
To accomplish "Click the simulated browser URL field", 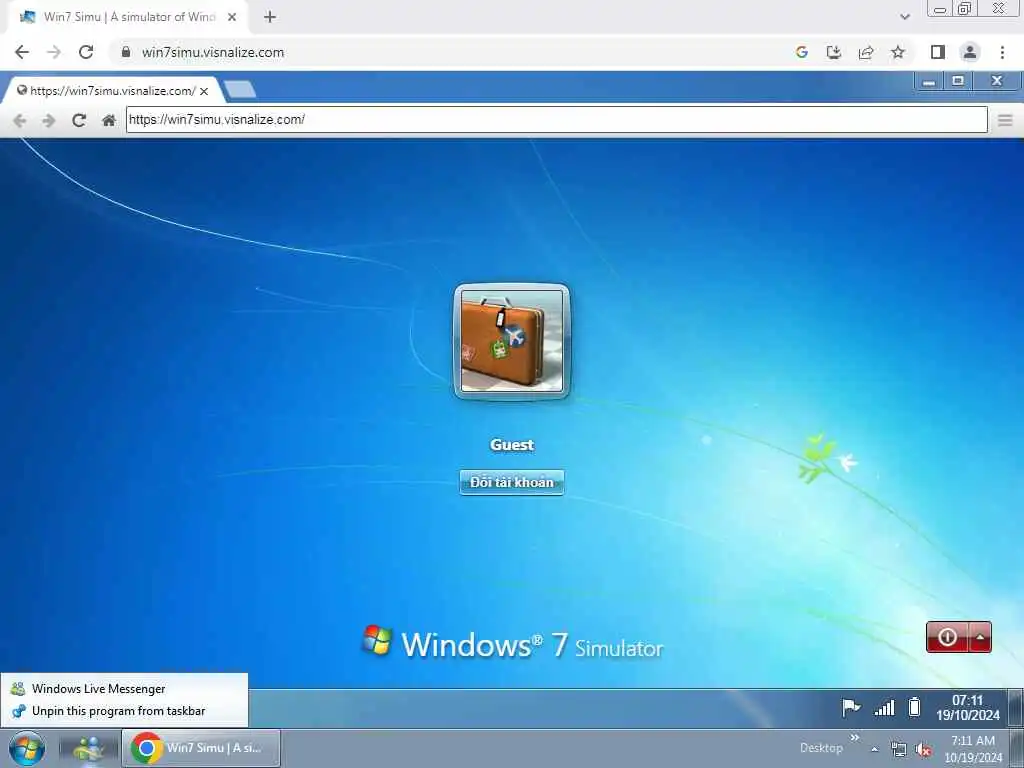I will [556, 120].
